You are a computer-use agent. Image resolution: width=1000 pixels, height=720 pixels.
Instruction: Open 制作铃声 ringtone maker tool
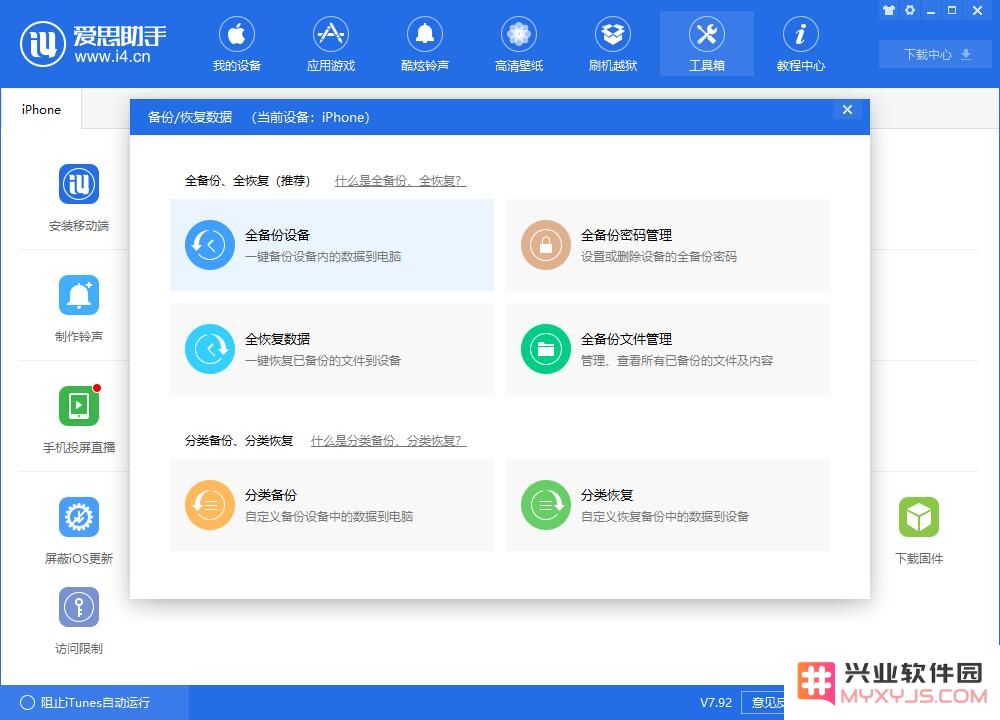(x=79, y=295)
